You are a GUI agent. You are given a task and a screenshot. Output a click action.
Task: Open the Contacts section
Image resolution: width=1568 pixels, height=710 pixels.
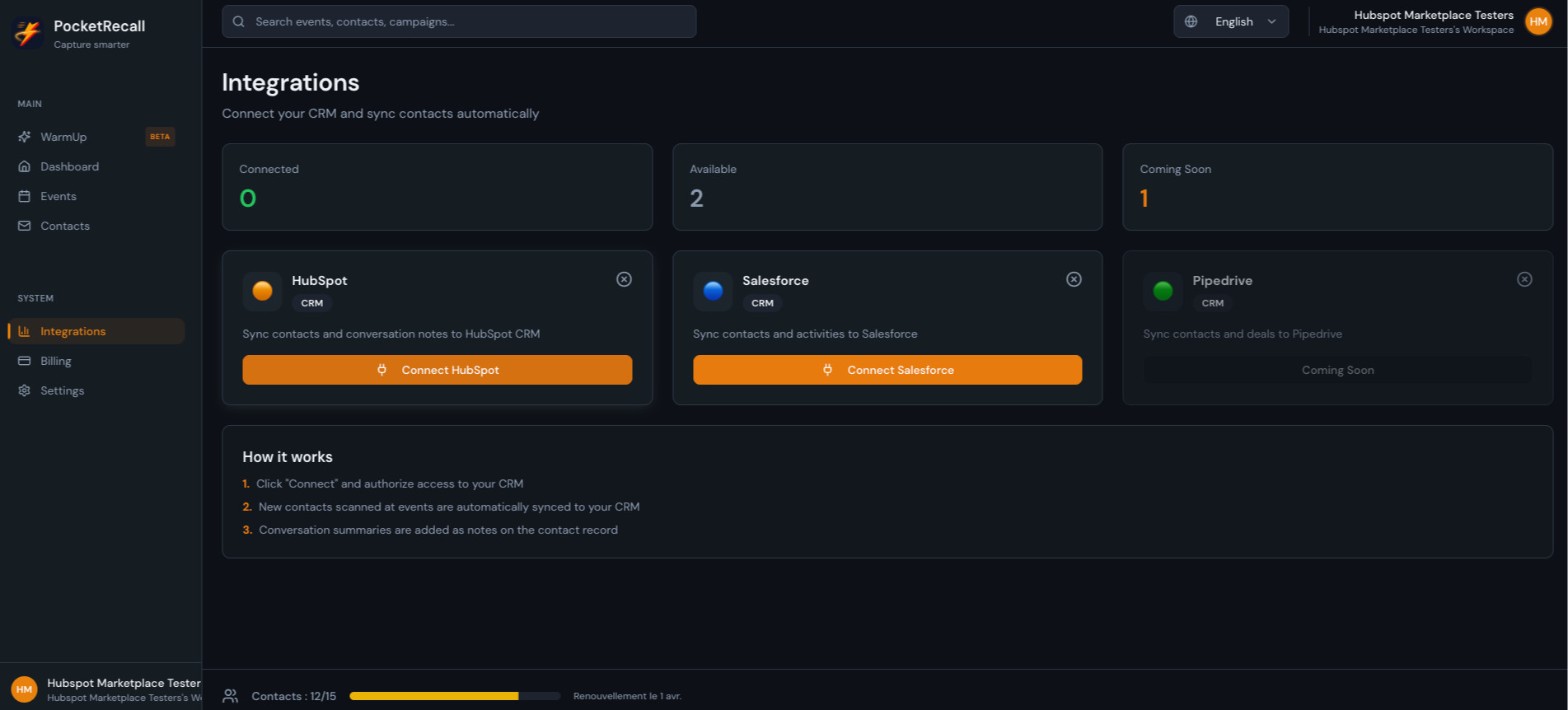click(x=96, y=226)
